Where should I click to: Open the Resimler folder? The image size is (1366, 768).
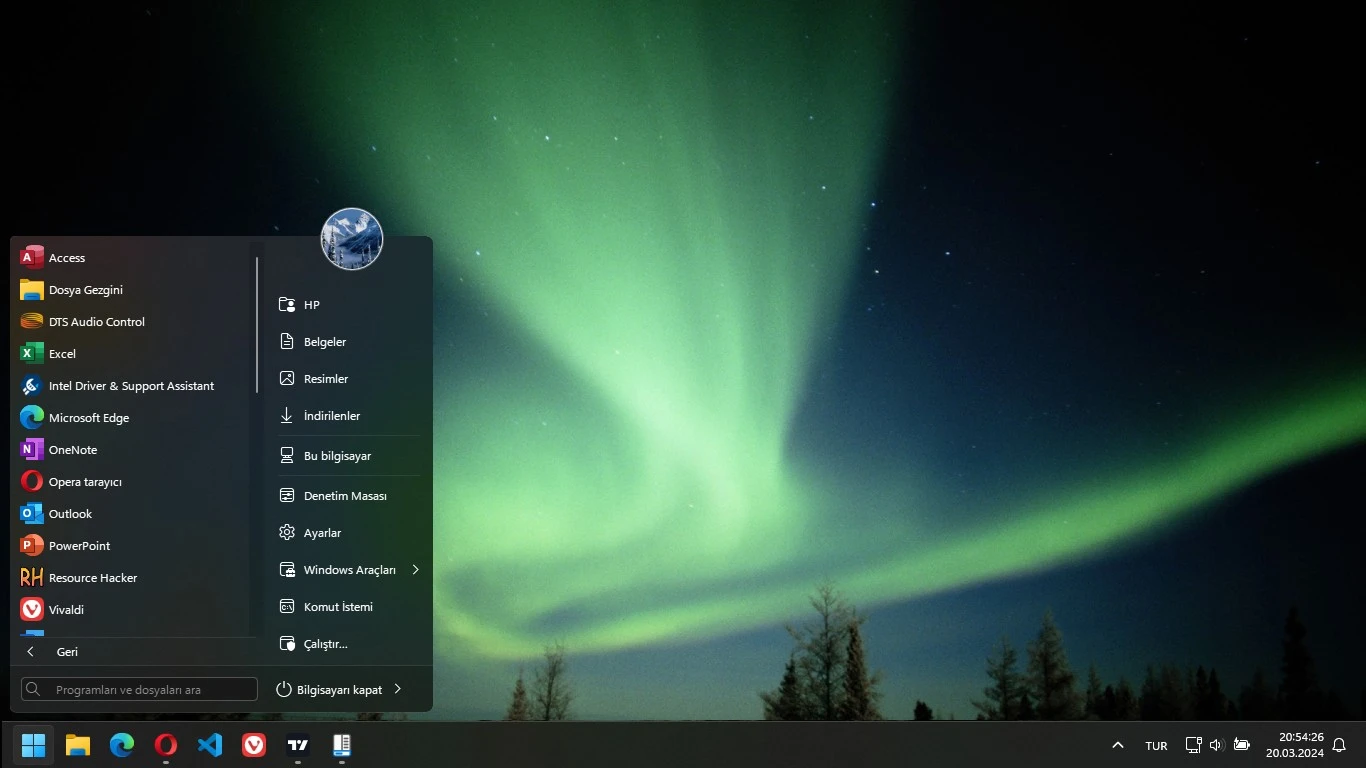click(x=348, y=379)
